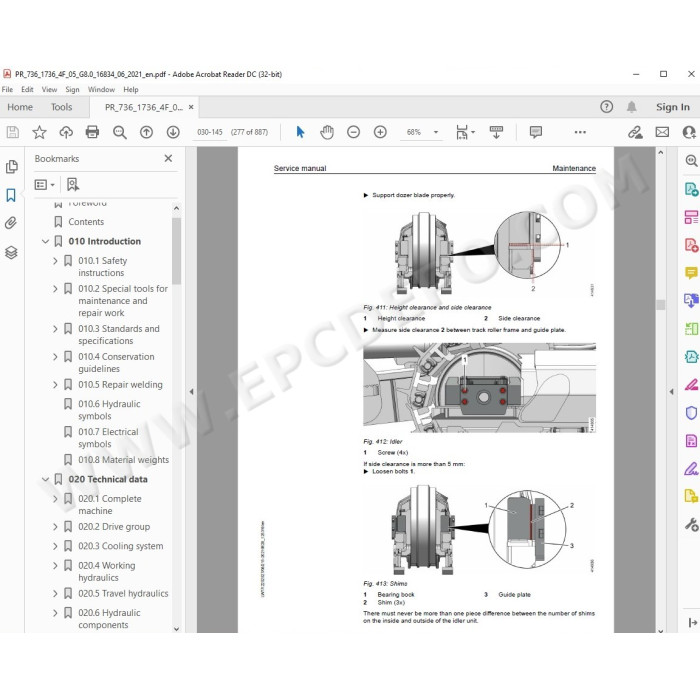Image resolution: width=700 pixels, height=700 pixels.
Task: Click find current bookmark icon
Action: [72, 184]
